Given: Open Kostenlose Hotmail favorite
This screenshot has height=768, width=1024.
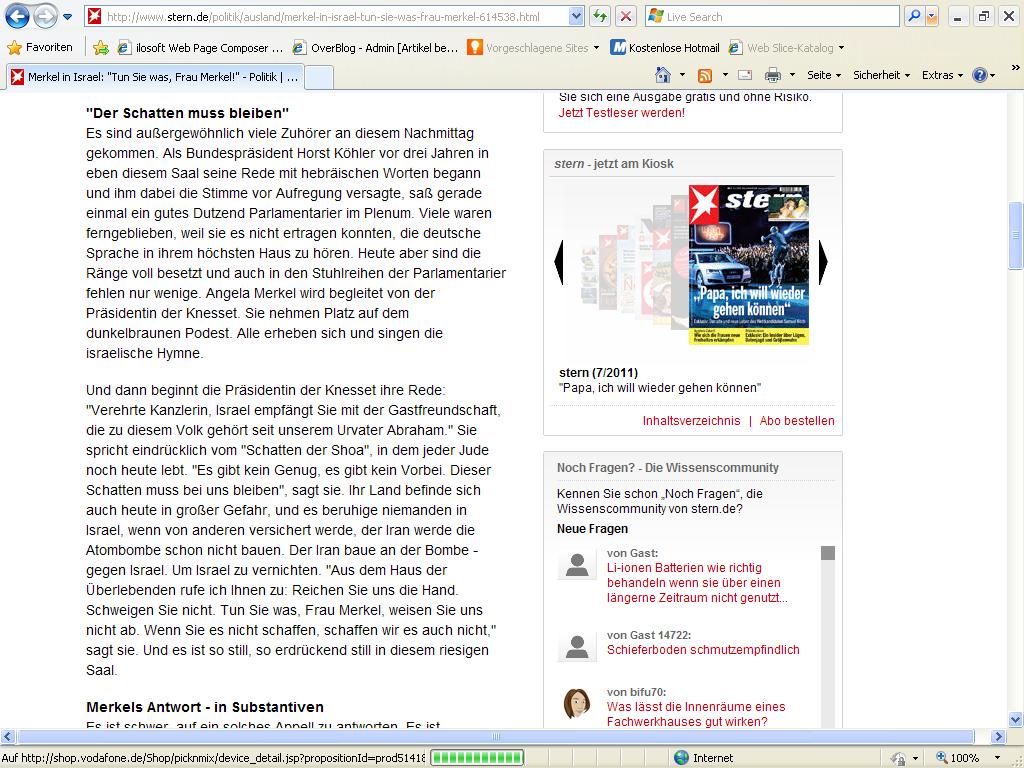Looking at the screenshot, I should [x=665, y=48].
